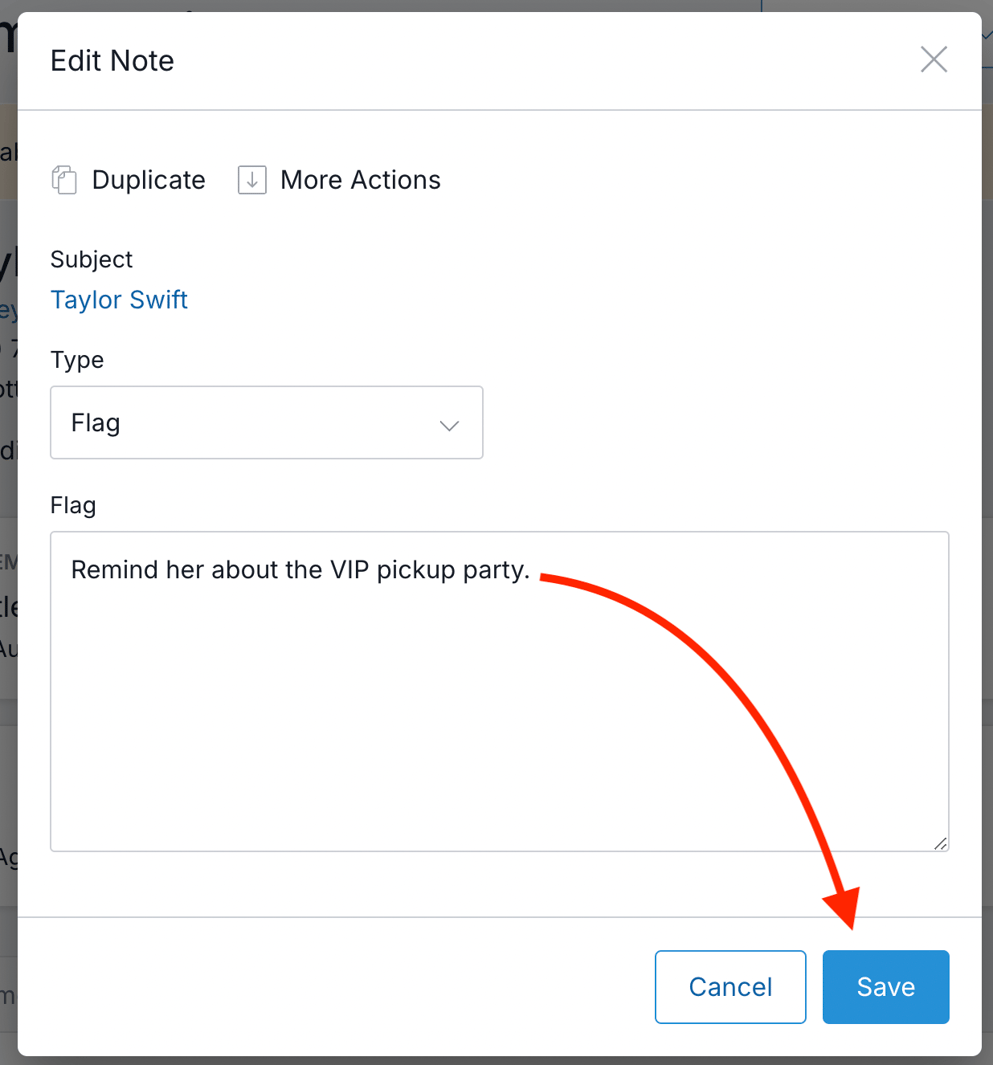The image size is (993, 1065).
Task: Click the Edit Note dialog title
Action: 112,60
